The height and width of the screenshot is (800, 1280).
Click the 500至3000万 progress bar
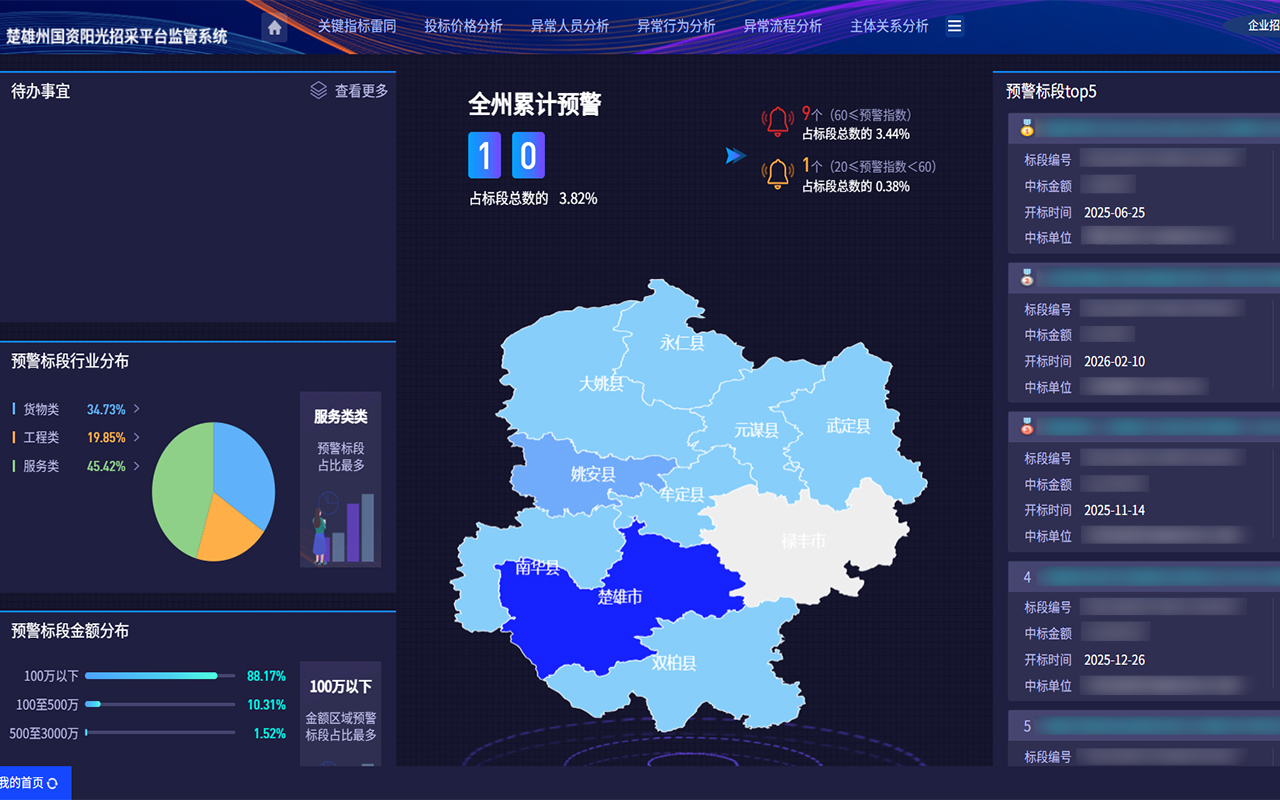(x=160, y=733)
